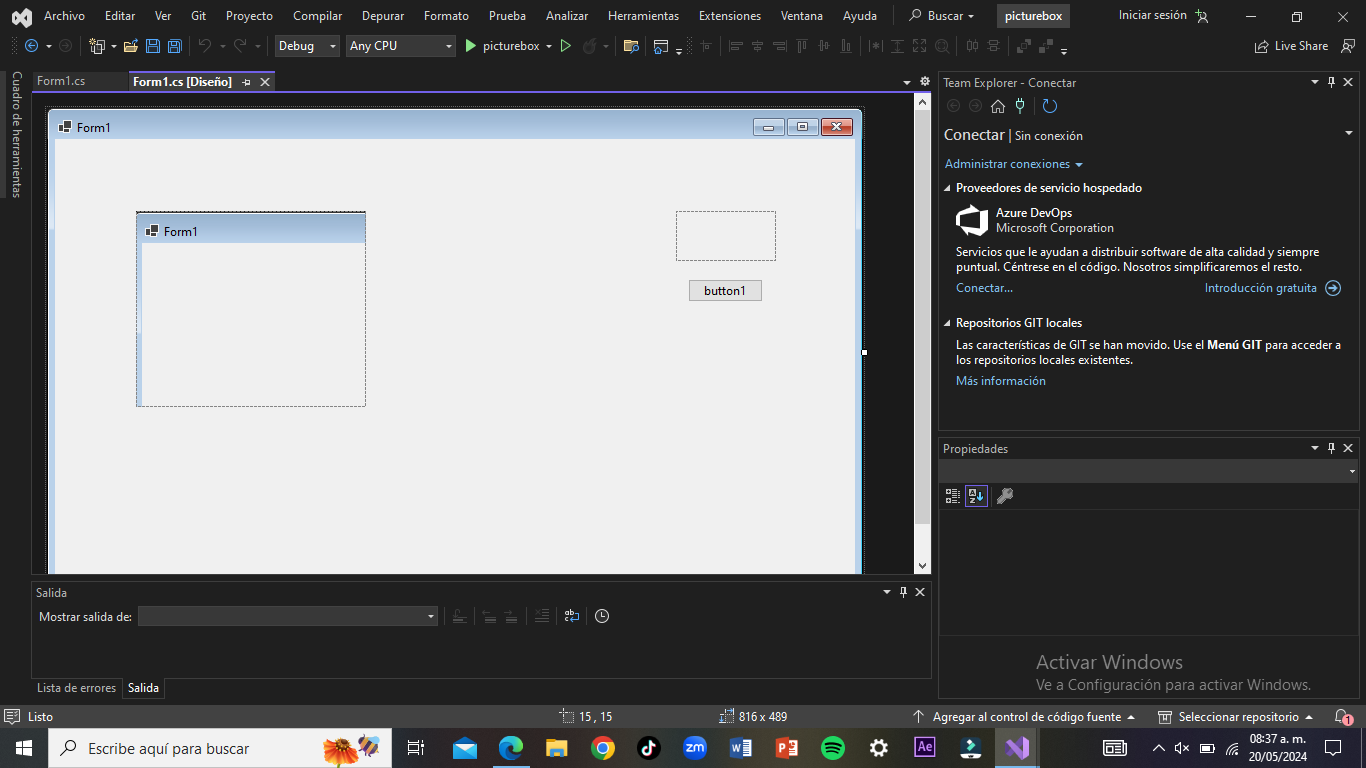Image resolution: width=1366 pixels, height=768 pixels.
Task: Toggle word wrap in the Salida panel
Action: point(571,616)
